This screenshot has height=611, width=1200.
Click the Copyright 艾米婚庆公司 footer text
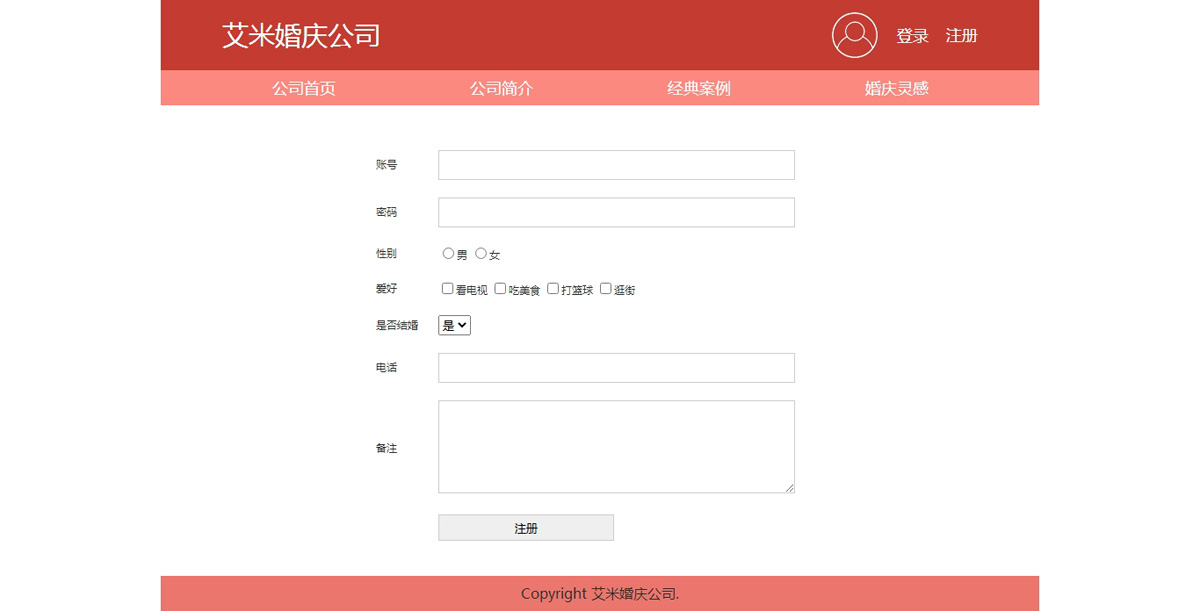pos(600,594)
